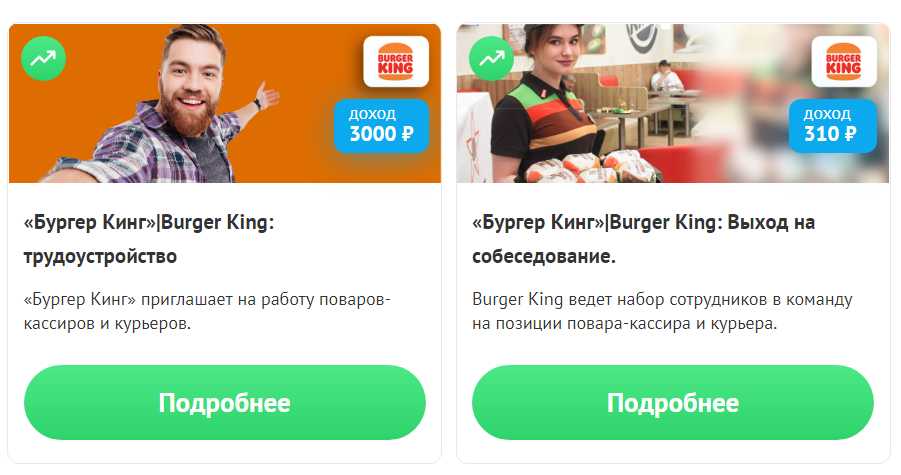Click the Burger King employee banner image
Screen dimensions: 901x475
pos(673,103)
